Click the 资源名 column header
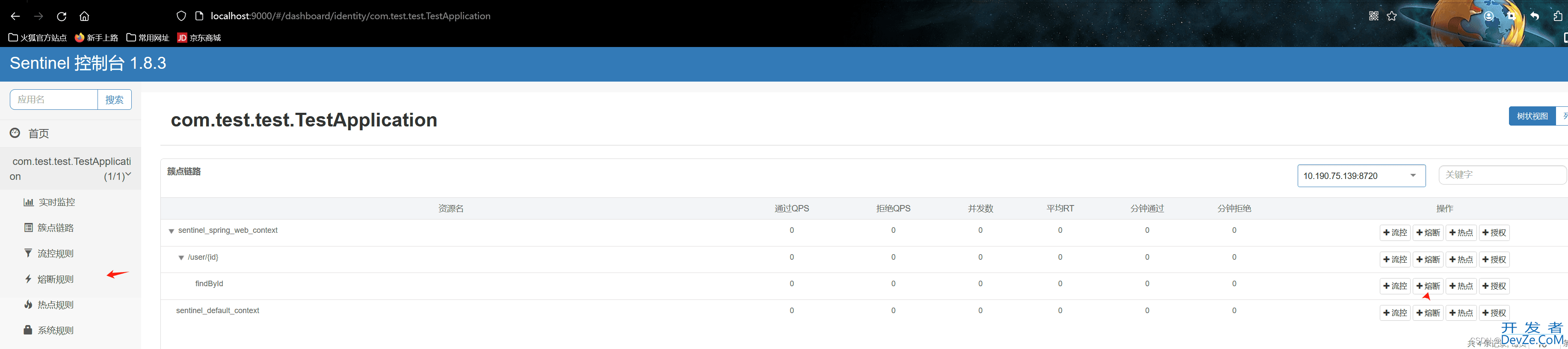The height and width of the screenshot is (349, 1568). click(x=451, y=208)
